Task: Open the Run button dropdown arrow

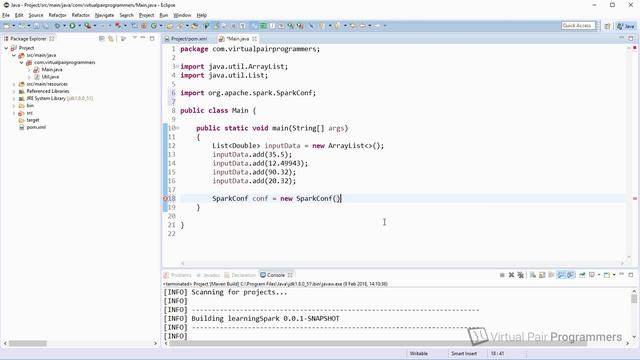Action: pyautogui.click(x=79, y=26)
